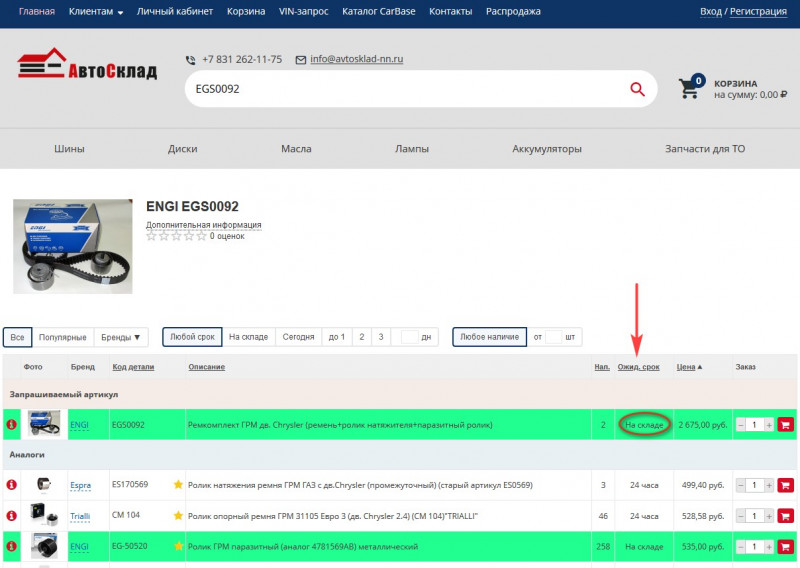Open the 'Запчасти для ТО' category

click(705, 149)
